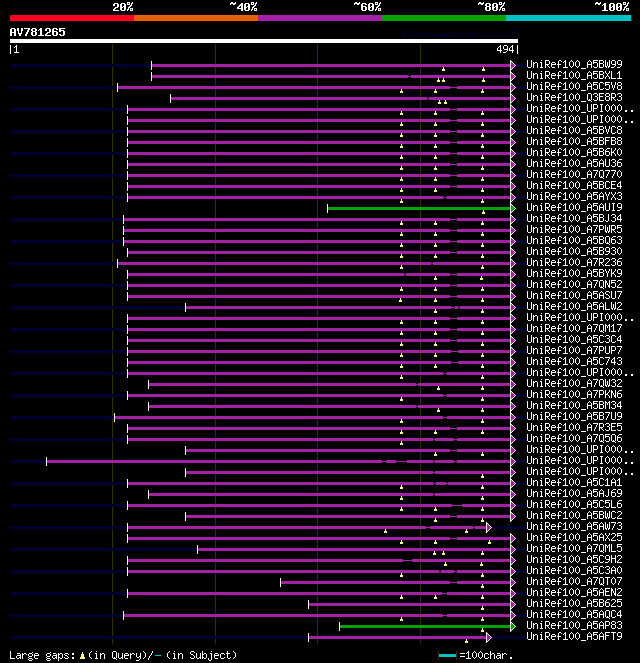Click the green A5AUI9 alignment bar

pos(418,208)
